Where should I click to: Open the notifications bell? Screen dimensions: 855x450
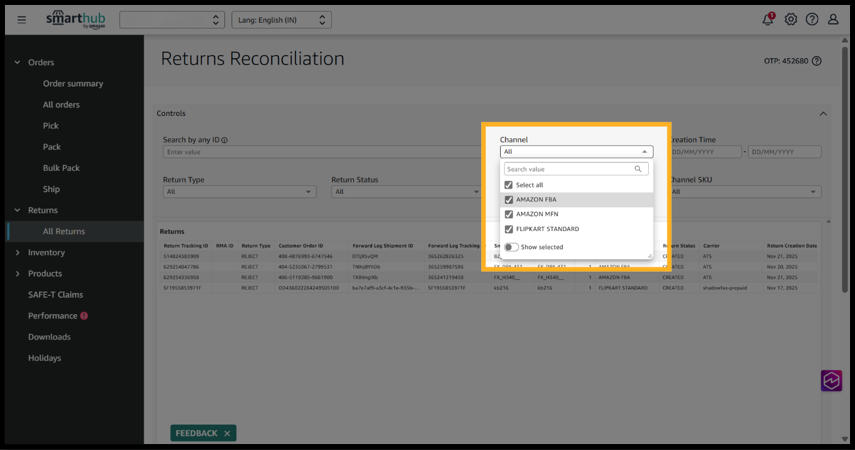tap(768, 19)
